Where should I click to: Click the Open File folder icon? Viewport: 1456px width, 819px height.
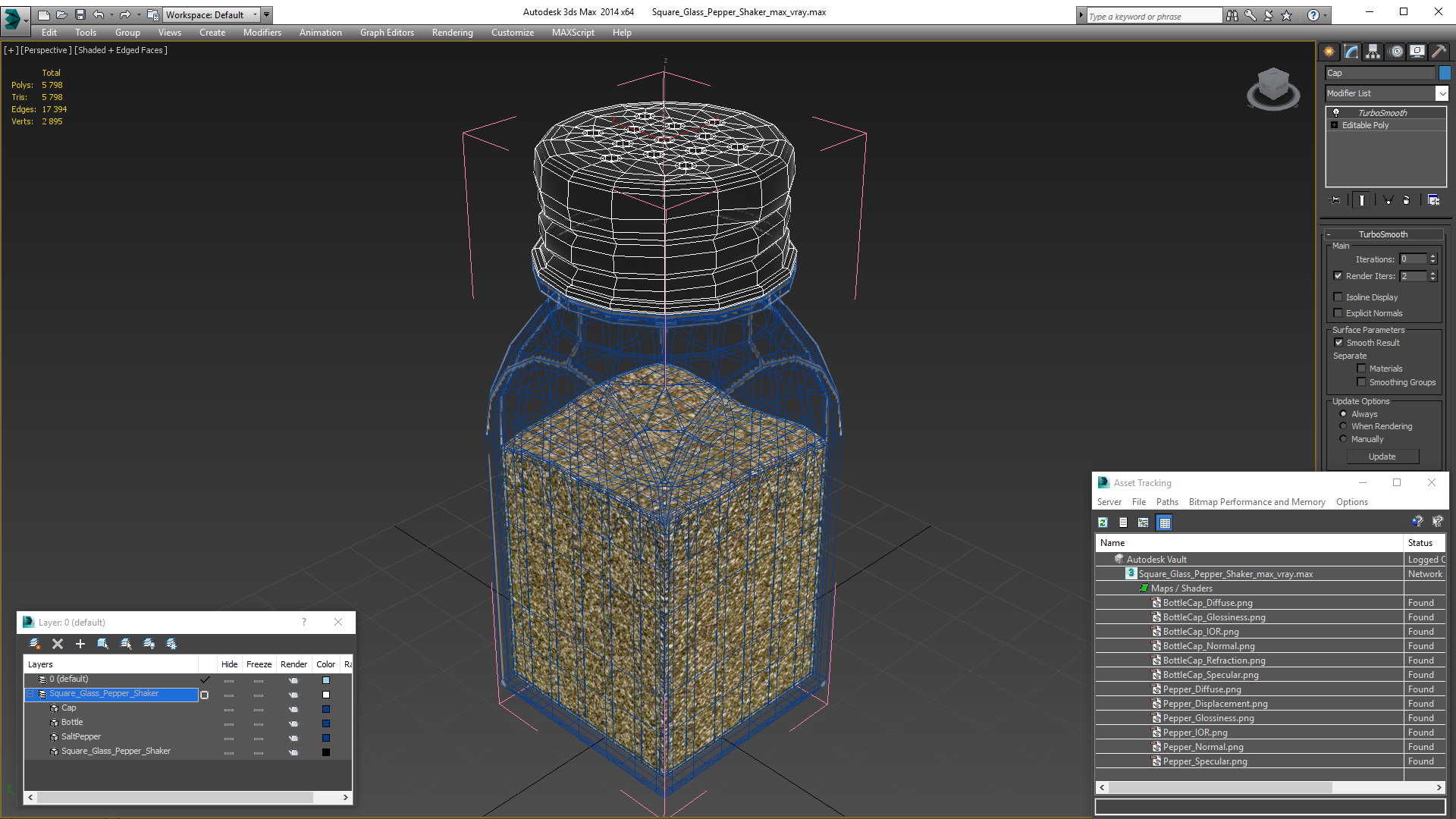click(x=62, y=14)
